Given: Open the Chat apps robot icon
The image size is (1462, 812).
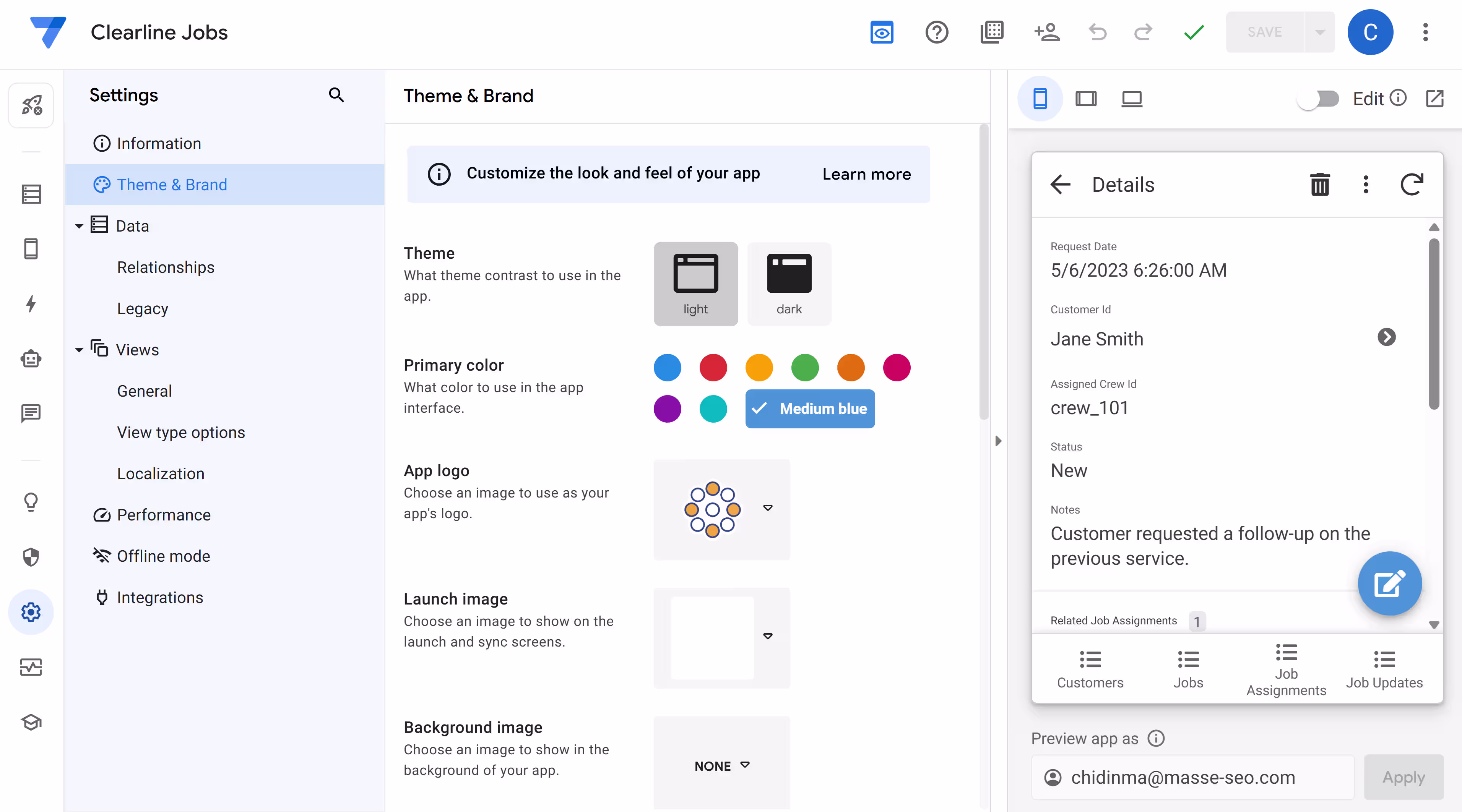Looking at the screenshot, I should [x=31, y=359].
